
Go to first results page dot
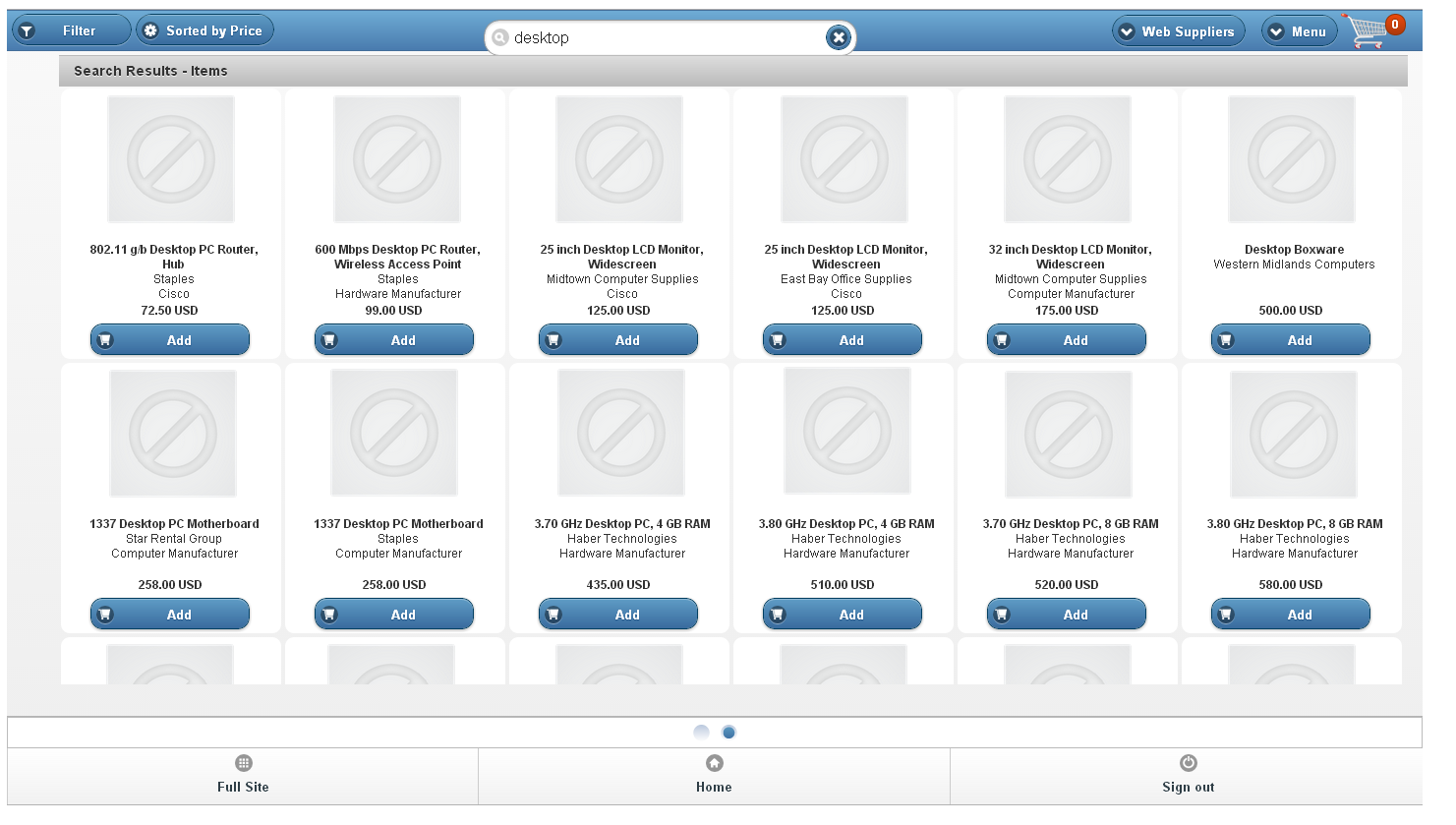coord(701,733)
